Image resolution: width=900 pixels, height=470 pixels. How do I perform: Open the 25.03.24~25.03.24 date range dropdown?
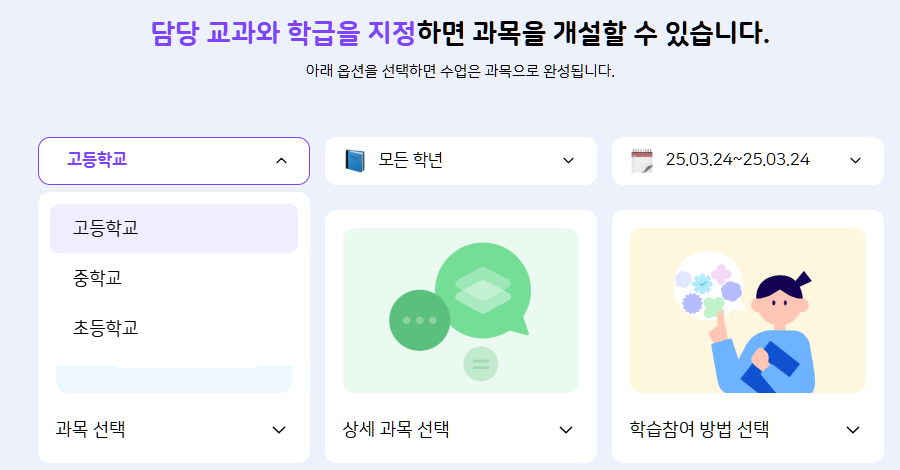[748, 161]
